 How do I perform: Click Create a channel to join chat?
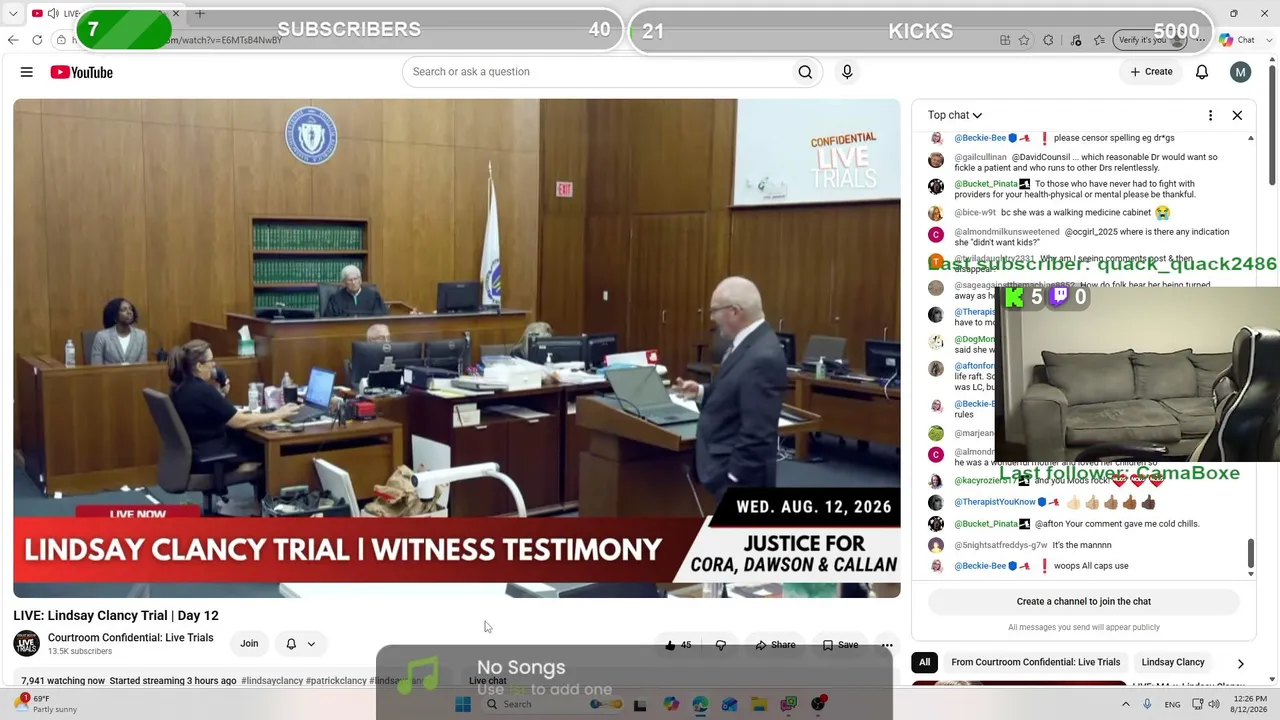point(1084,602)
